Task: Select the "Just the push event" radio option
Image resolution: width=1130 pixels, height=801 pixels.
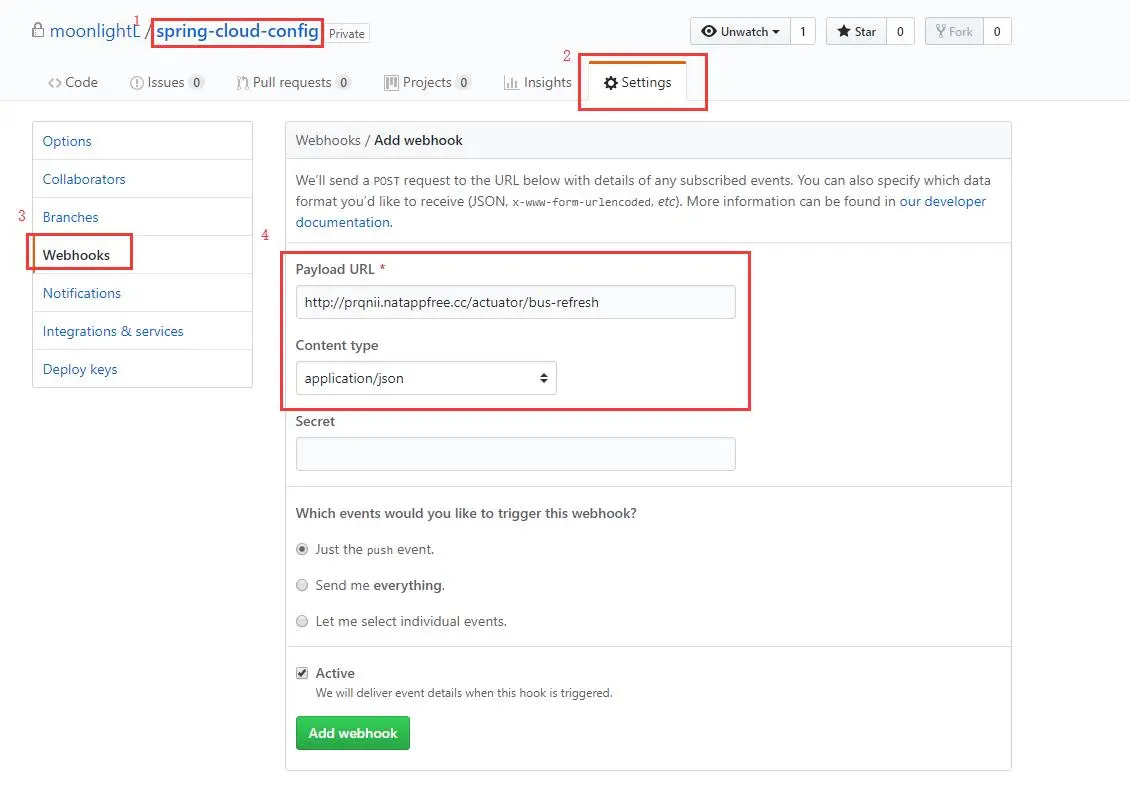Action: pos(302,549)
